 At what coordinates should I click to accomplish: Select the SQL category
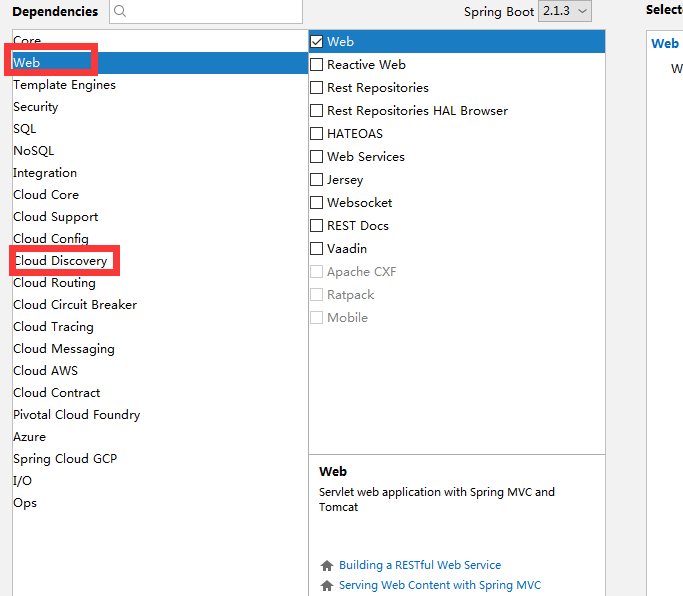click(x=160, y=129)
